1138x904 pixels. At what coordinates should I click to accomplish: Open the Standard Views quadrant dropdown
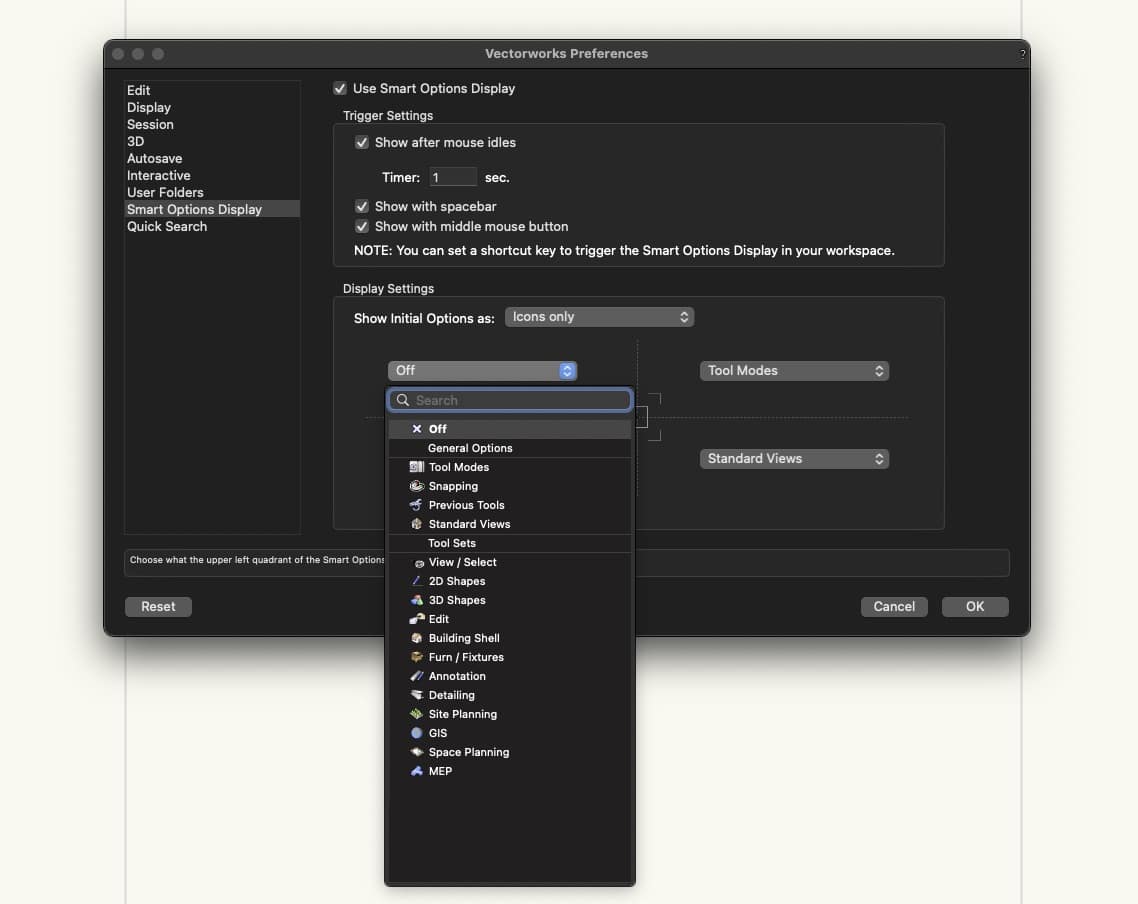(x=794, y=459)
